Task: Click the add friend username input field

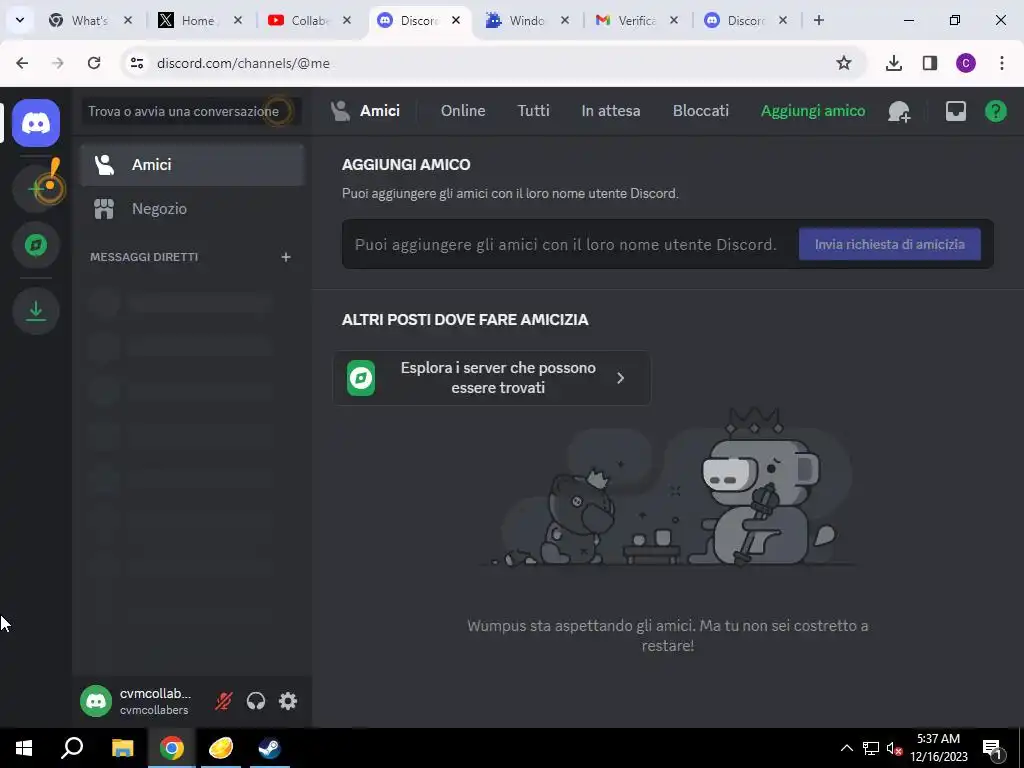Action: click(x=566, y=244)
